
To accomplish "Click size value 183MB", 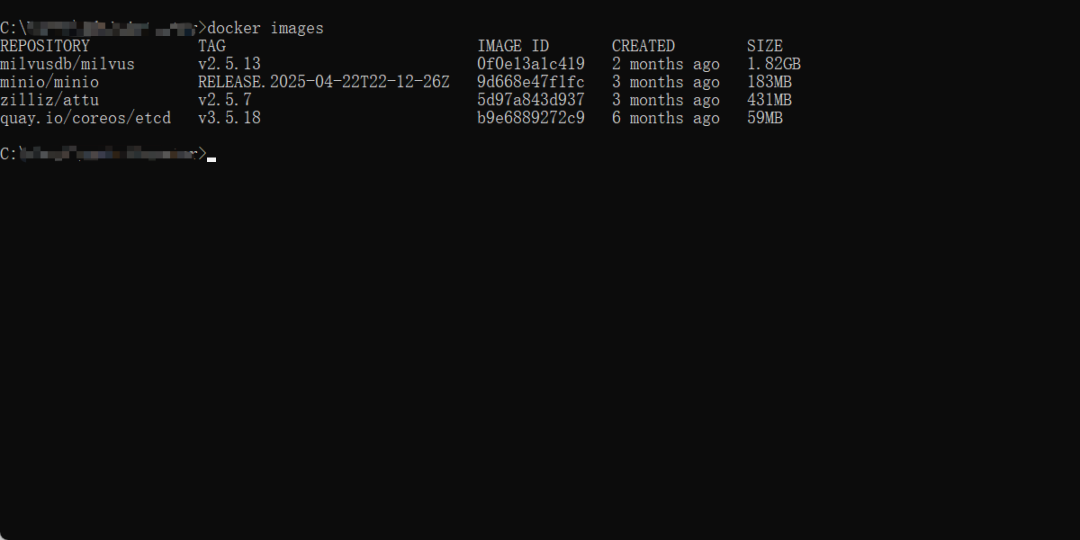I will pyautogui.click(x=769, y=82).
